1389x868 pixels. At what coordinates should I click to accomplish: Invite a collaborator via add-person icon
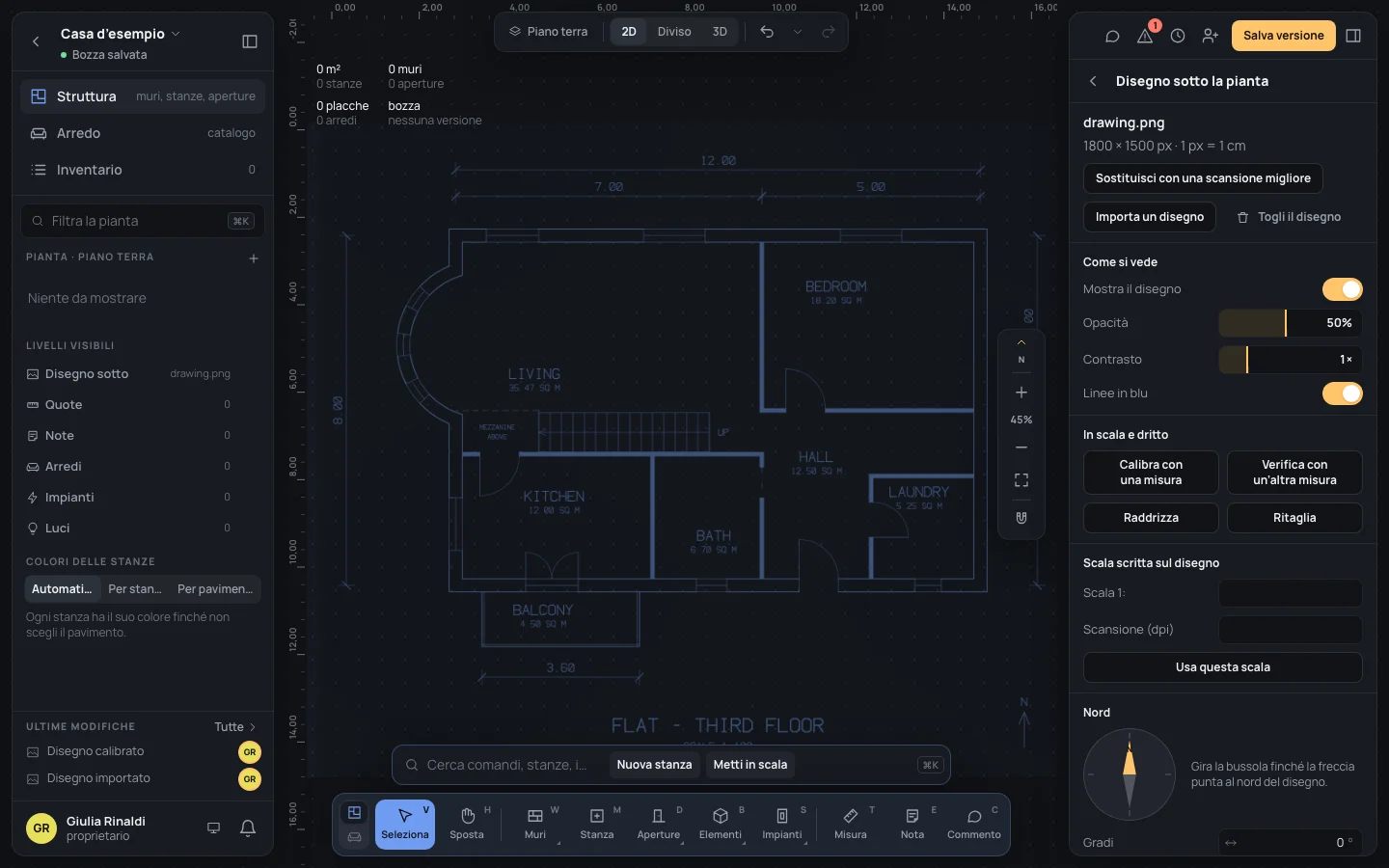coord(1211,36)
